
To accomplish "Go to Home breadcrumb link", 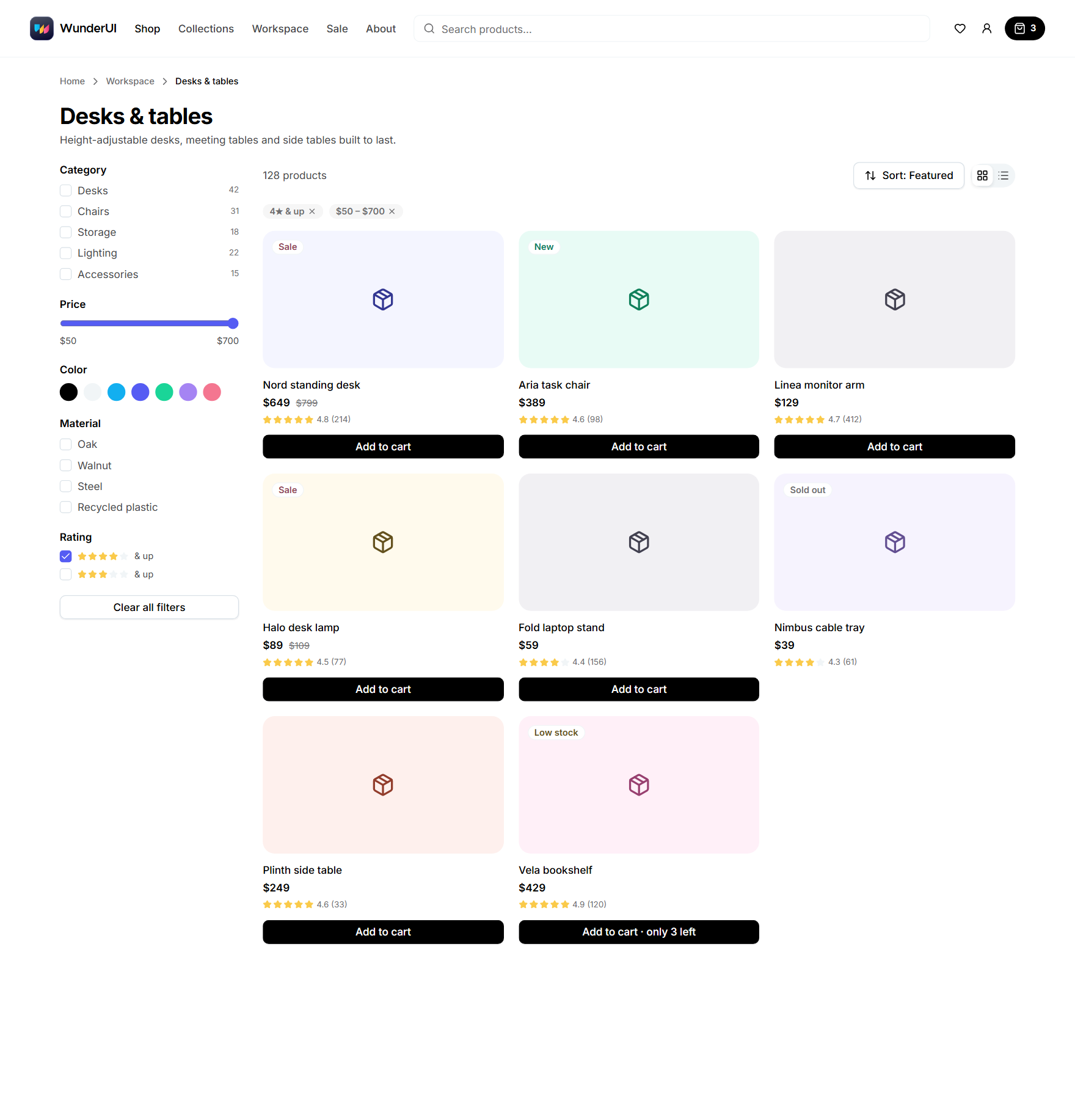I will point(72,81).
